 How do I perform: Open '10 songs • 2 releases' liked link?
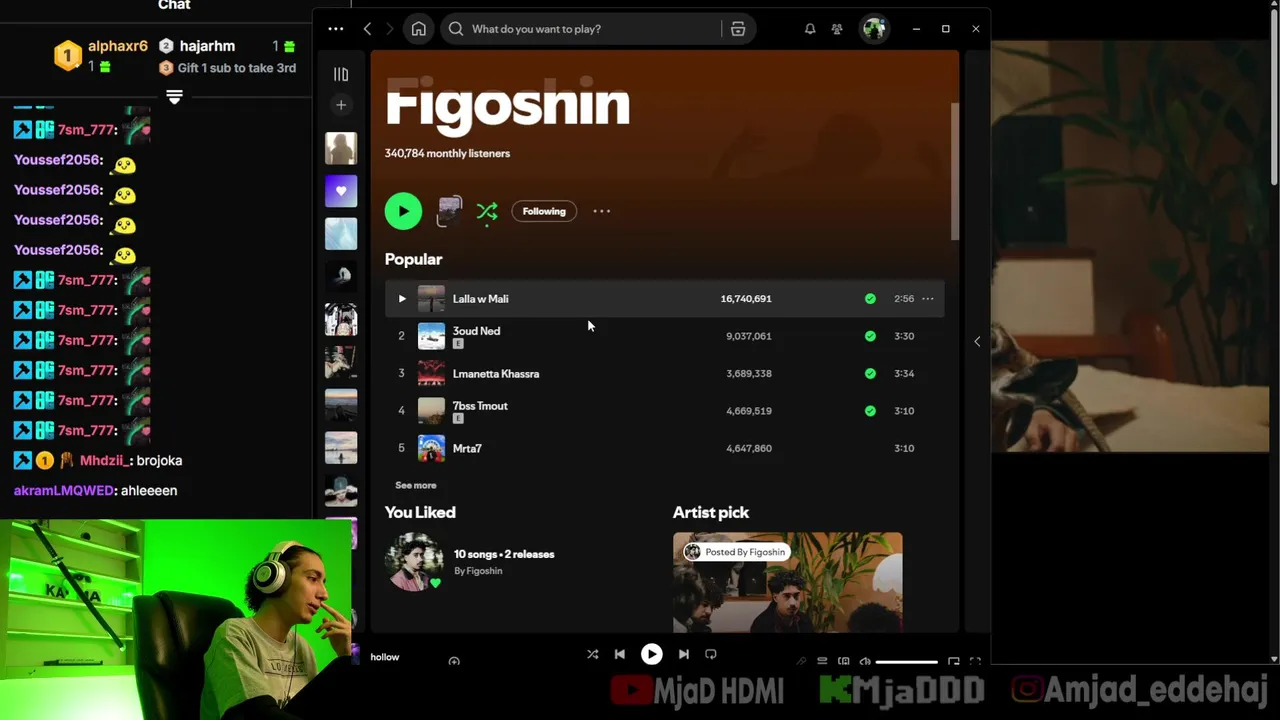(504, 554)
